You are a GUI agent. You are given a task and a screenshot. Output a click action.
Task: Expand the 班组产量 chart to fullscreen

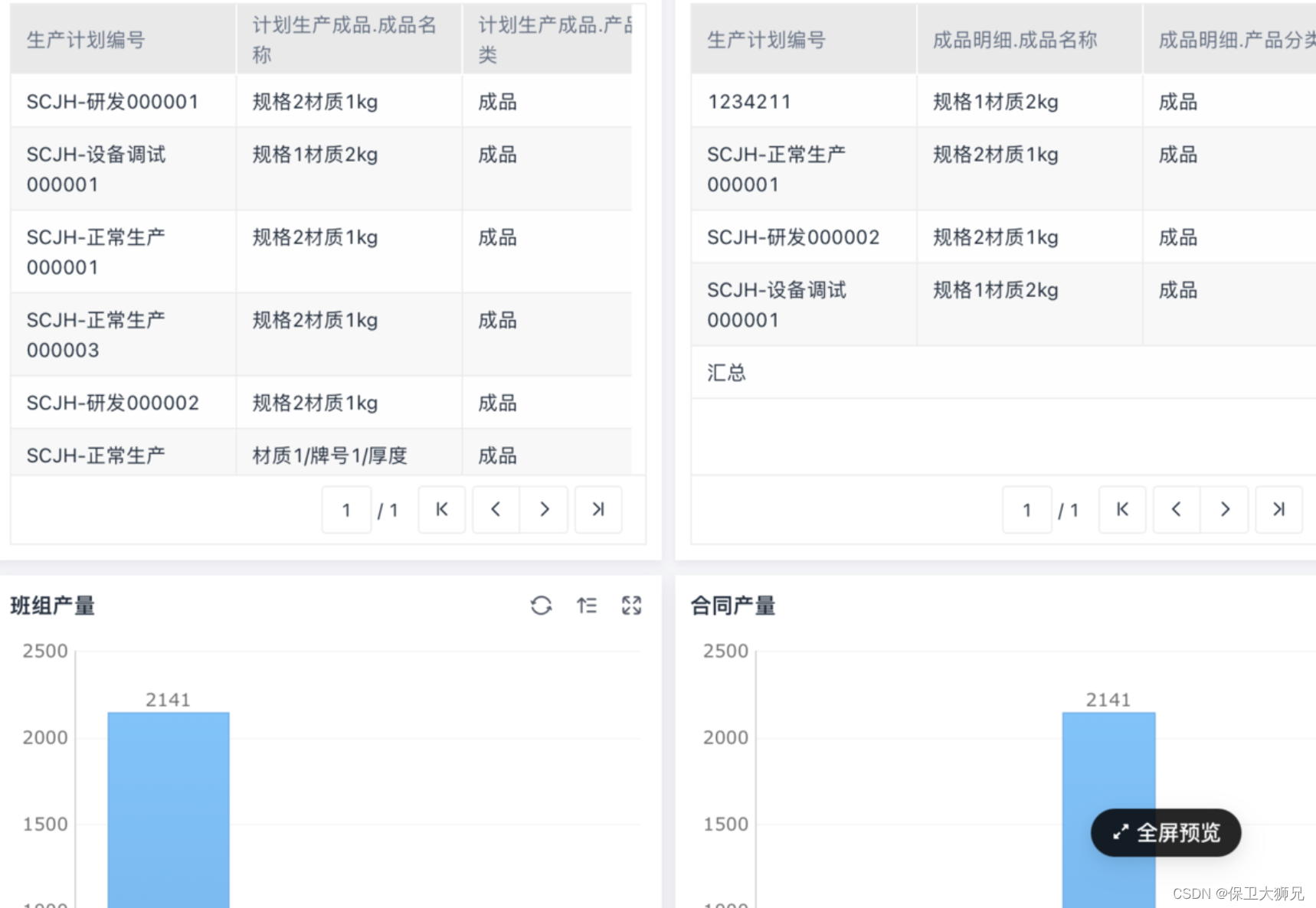point(632,606)
